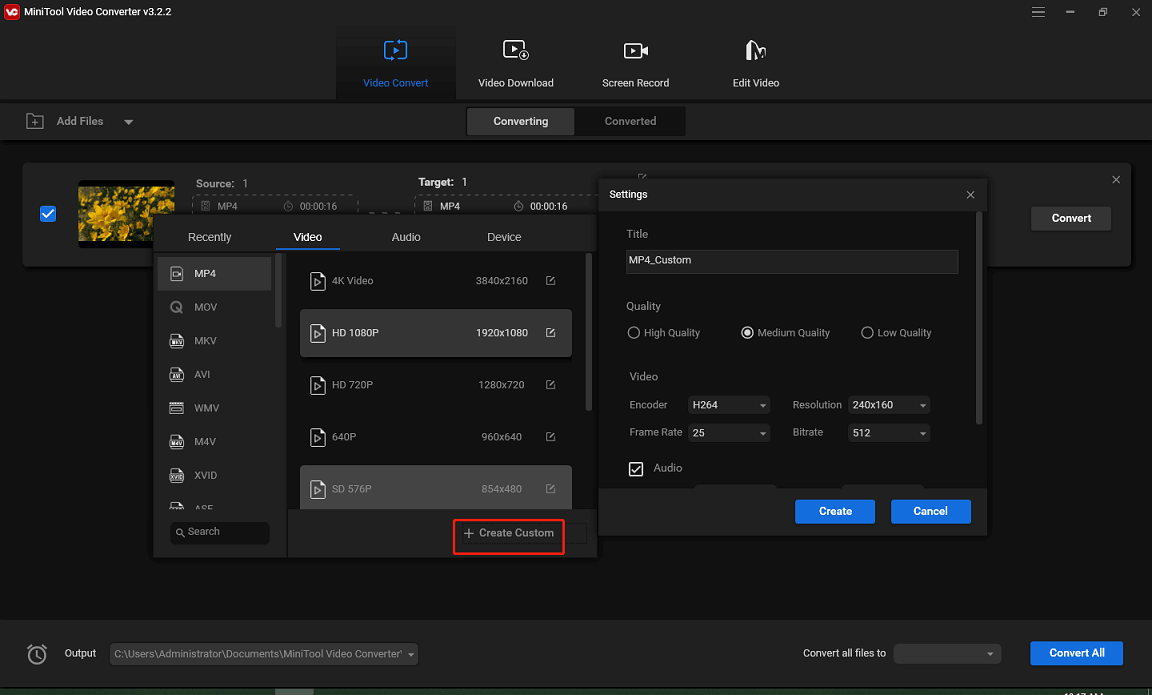
Task: Open the Screen Record section
Action: tap(636, 64)
